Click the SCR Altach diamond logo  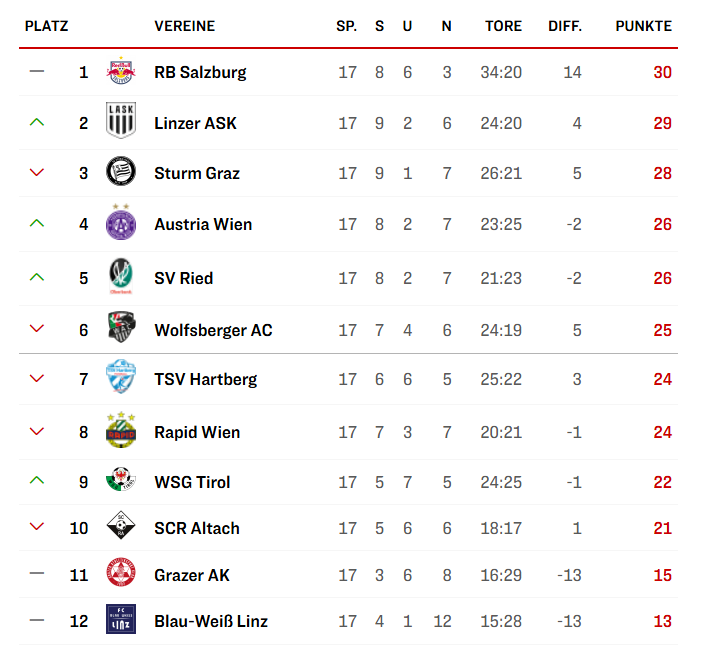point(121,527)
